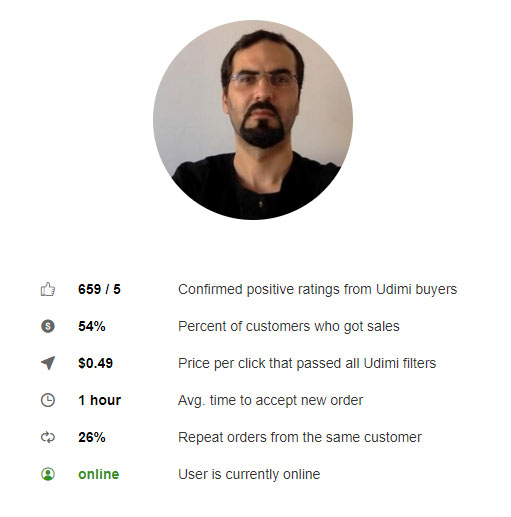Click 'Price per click that passed all Udimi filters'

coord(307,364)
